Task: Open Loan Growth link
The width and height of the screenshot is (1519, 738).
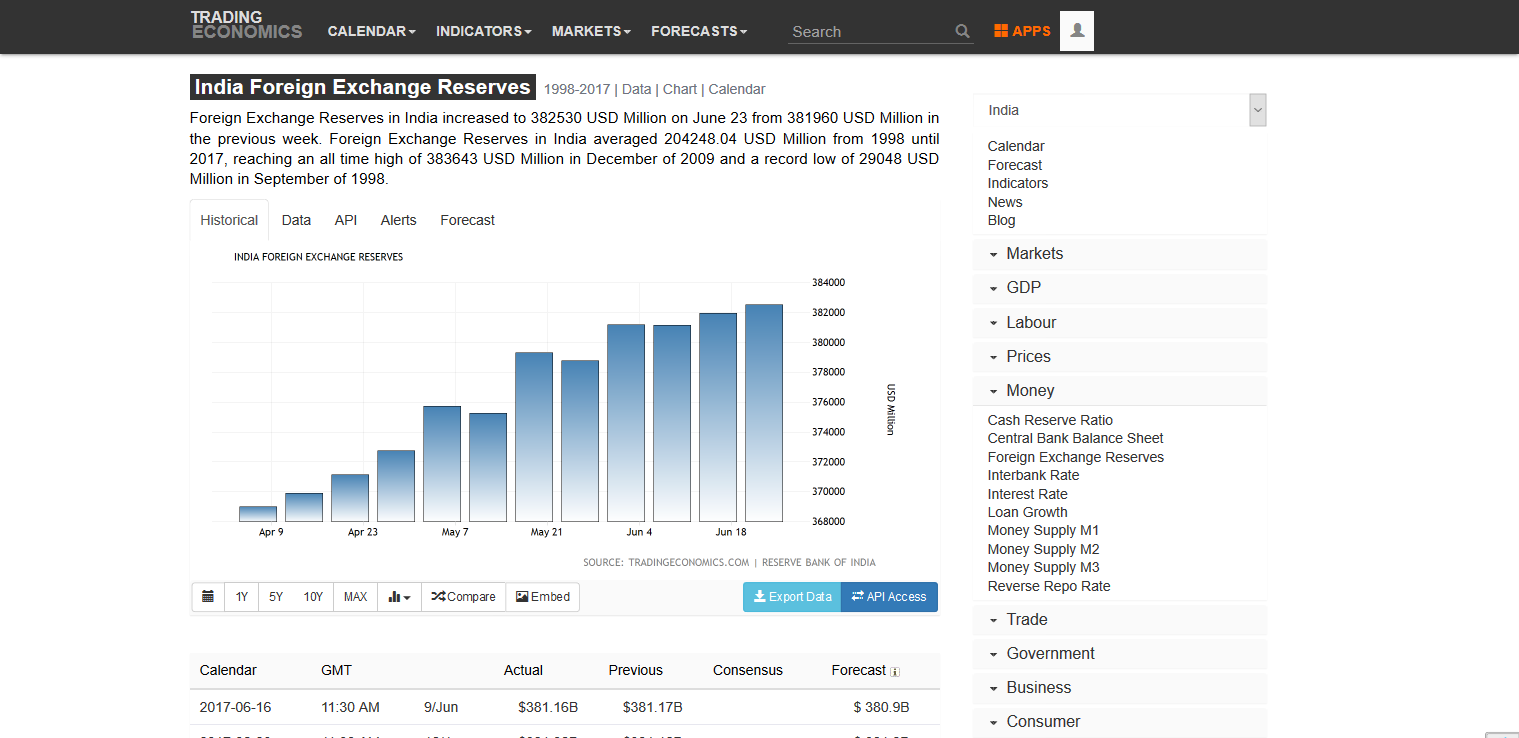Action: click(1027, 512)
